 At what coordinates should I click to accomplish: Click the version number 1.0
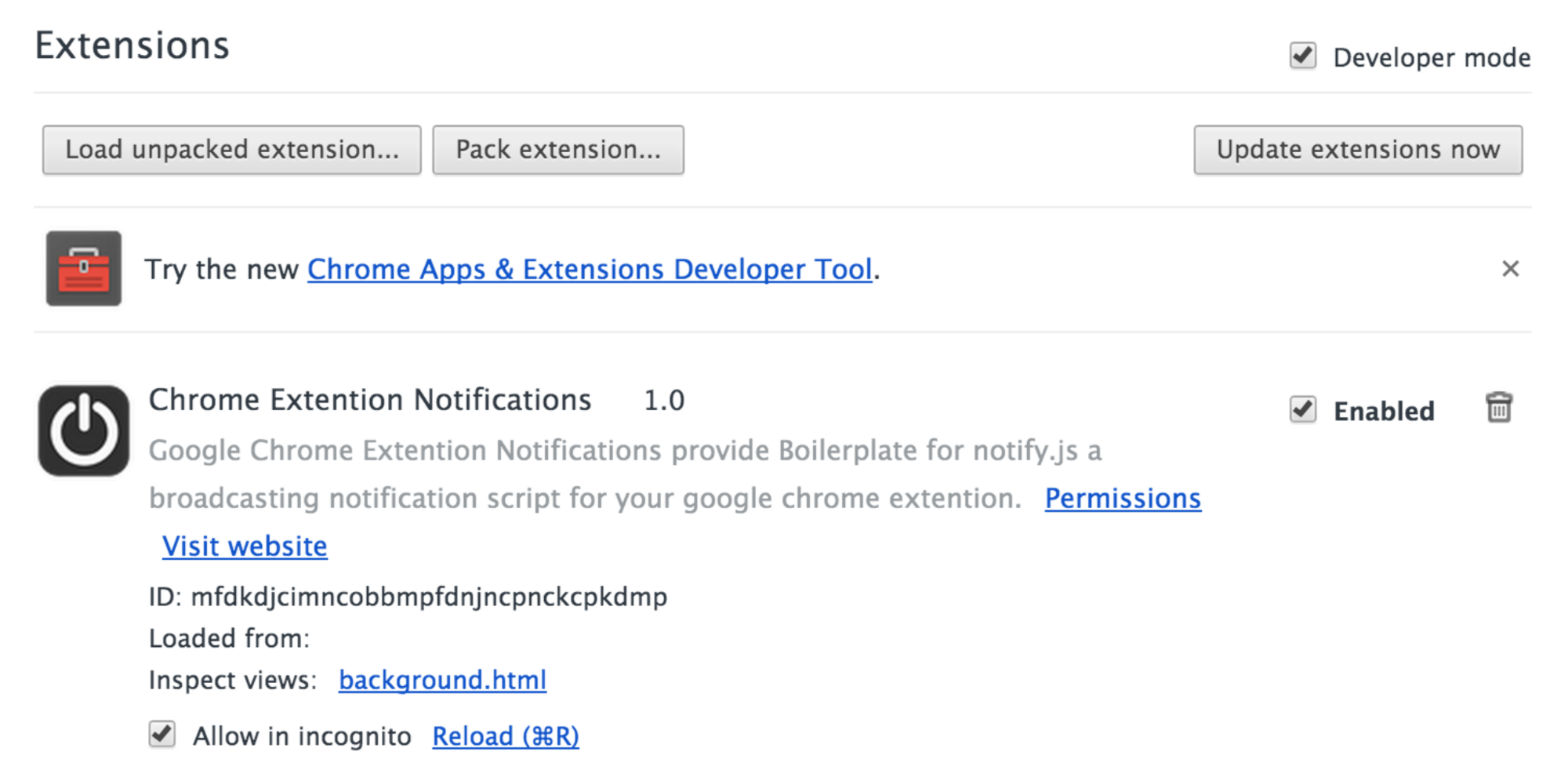[664, 401]
